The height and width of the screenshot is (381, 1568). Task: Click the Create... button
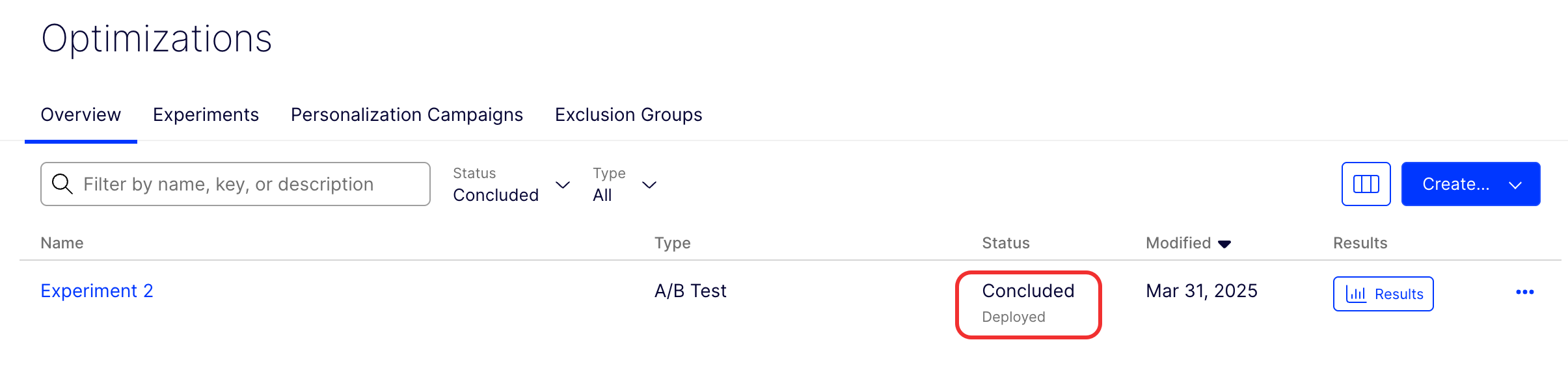click(x=1455, y=184)
